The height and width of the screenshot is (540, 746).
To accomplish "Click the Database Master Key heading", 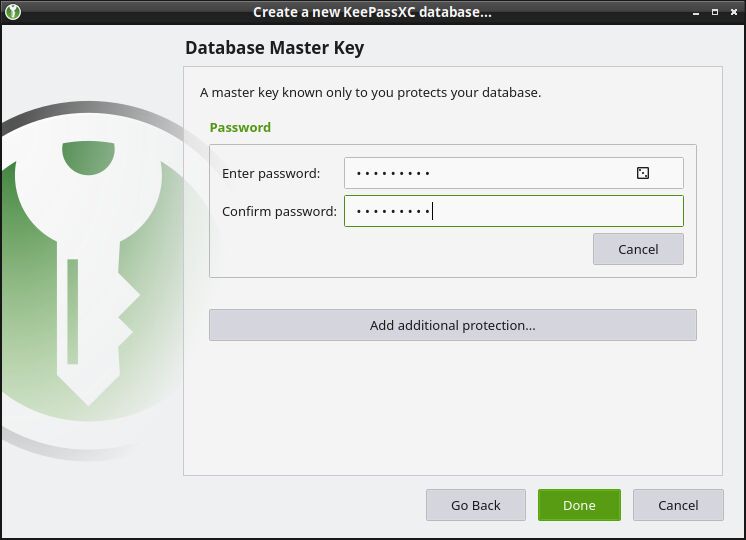I will point(275,48).
